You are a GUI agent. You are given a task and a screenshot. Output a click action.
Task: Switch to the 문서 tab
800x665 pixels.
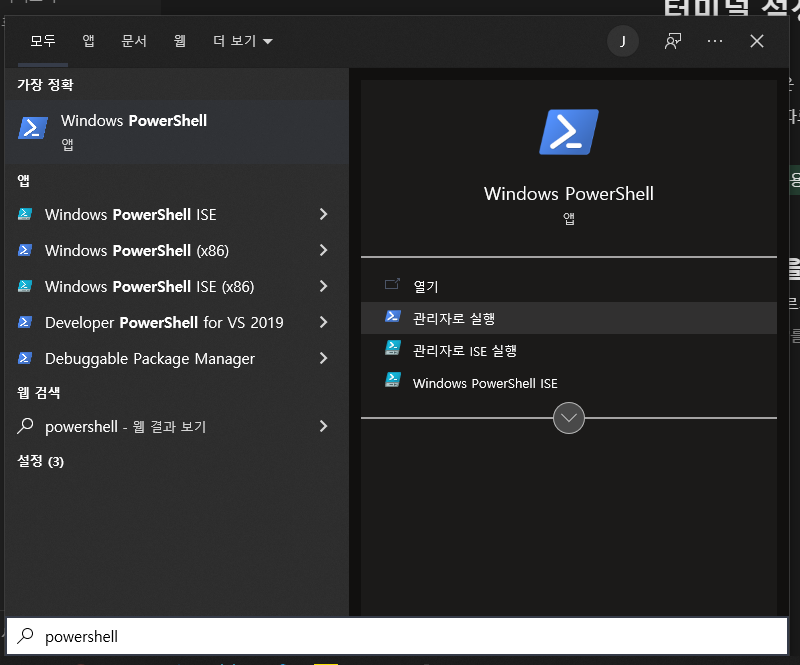(x=134, y=41)
